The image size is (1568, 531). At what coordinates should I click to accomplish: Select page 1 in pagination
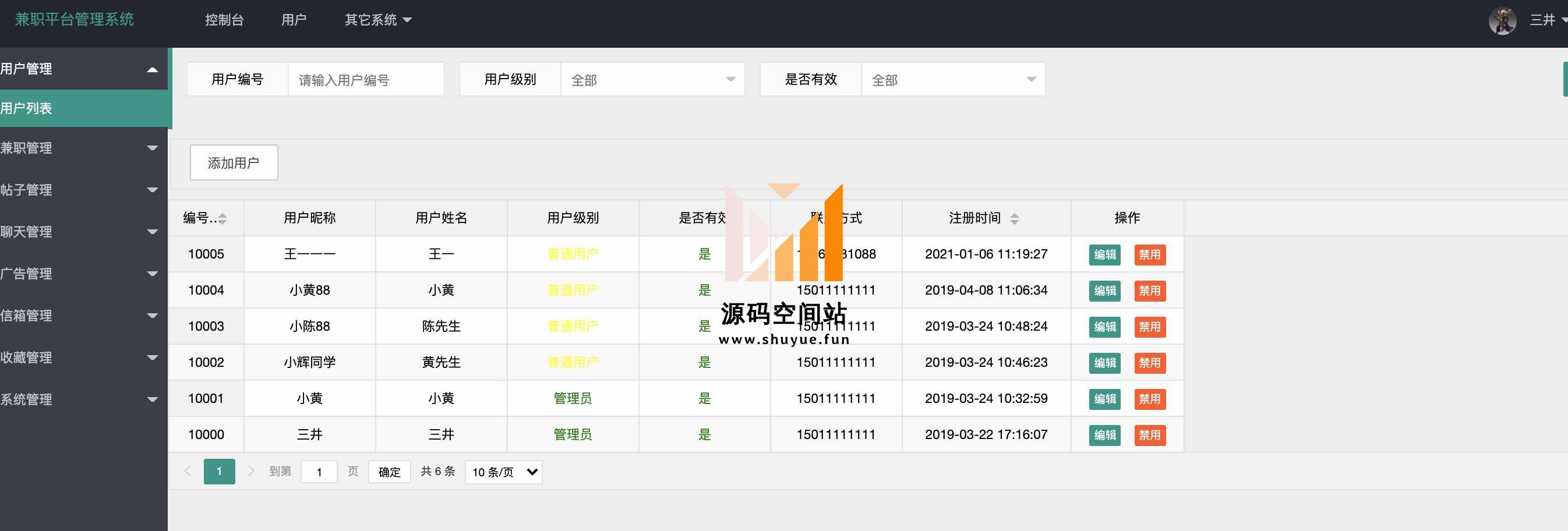pyautogui.click(x=219, y=472)
